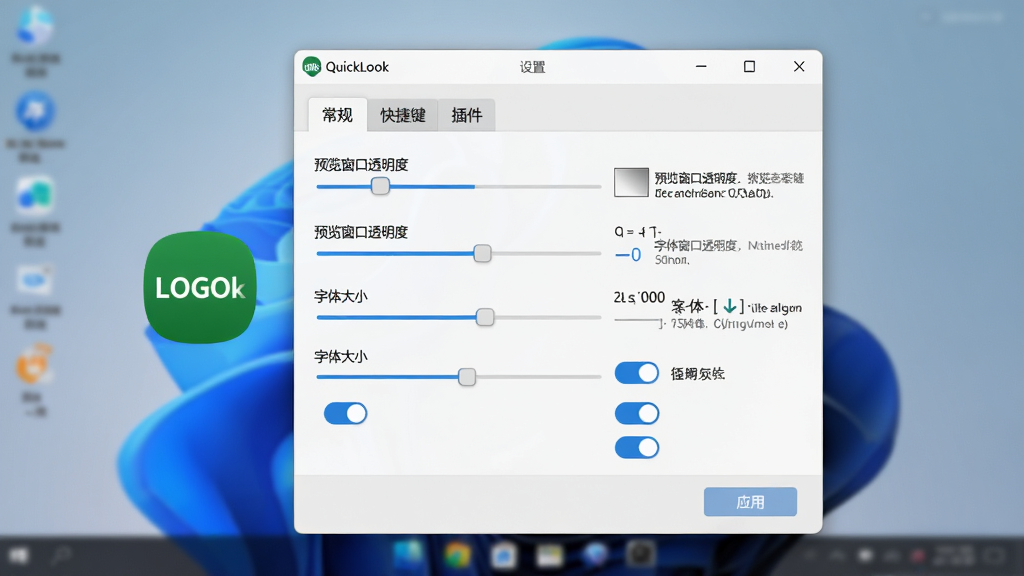Click the Chrome icon on the taskbar
Image resolution: width=1024 pixels, height=576 pixels.
[457, 555]
